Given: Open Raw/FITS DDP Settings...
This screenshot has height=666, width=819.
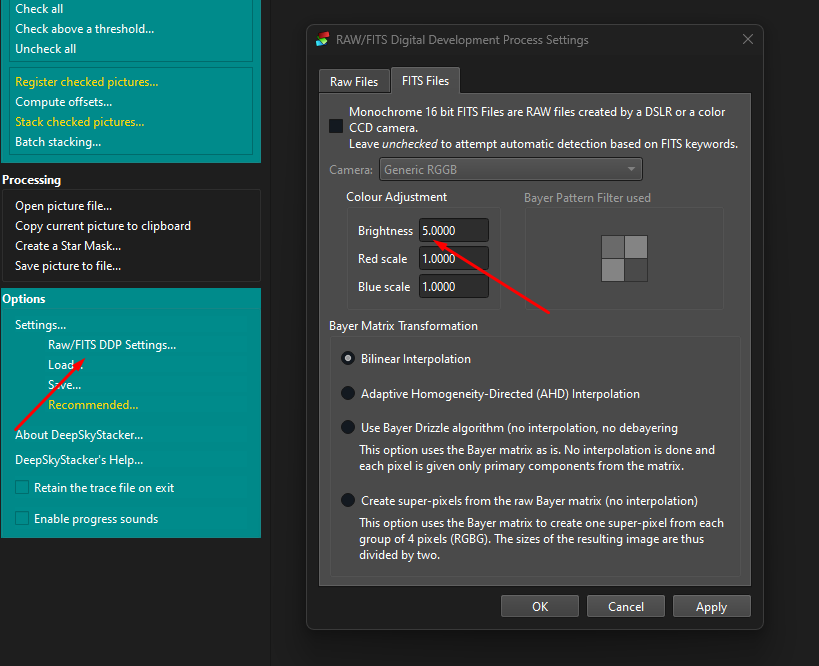Looking at the screenshot, I should 112,345.
